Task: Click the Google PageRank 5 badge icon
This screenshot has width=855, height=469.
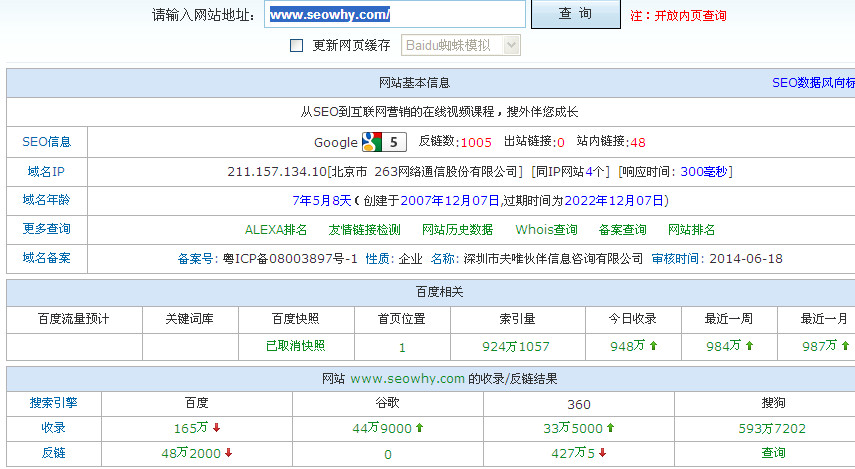Action: click(x=384, y=142)
